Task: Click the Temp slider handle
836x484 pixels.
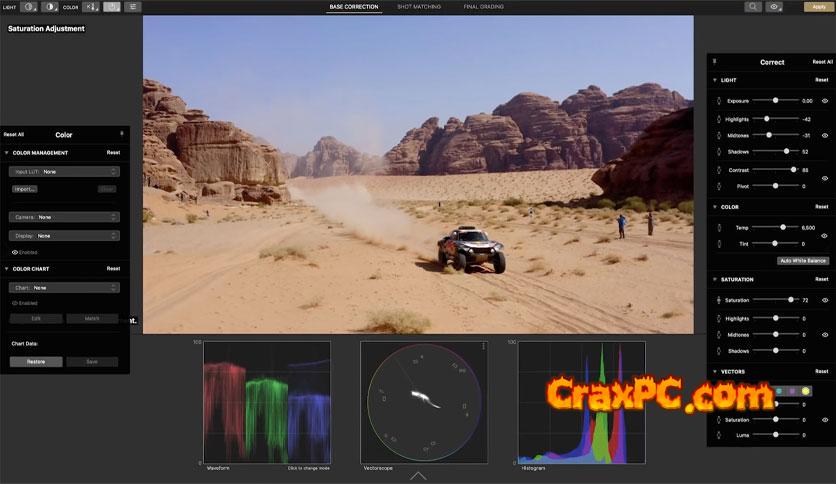Action: (783, 228)
